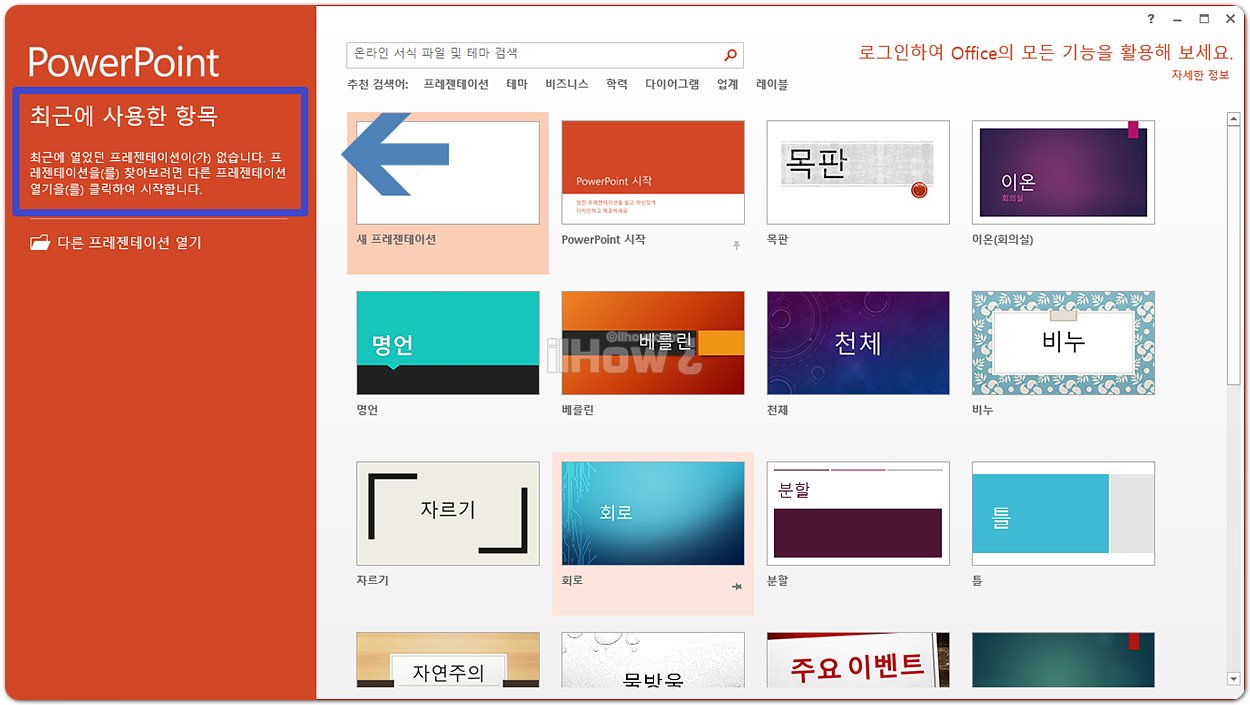Select suggested search 비즈니스
Screen dimensions: 1250x705
[567, 85]
